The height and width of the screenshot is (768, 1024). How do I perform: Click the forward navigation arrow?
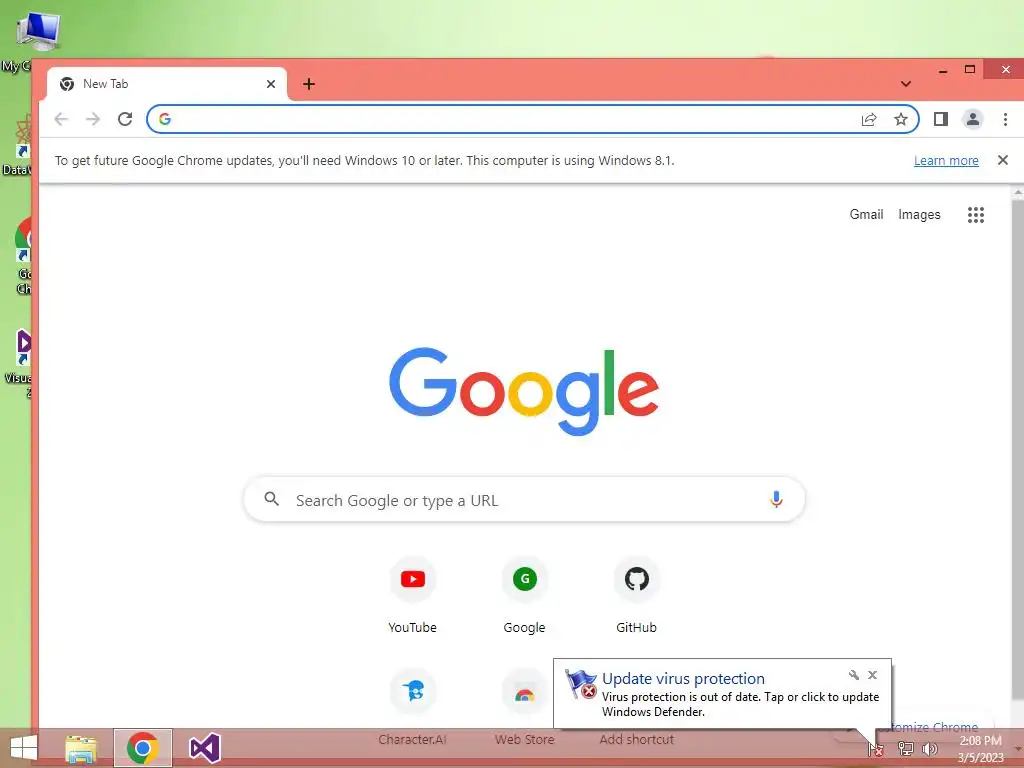[93, 119]
